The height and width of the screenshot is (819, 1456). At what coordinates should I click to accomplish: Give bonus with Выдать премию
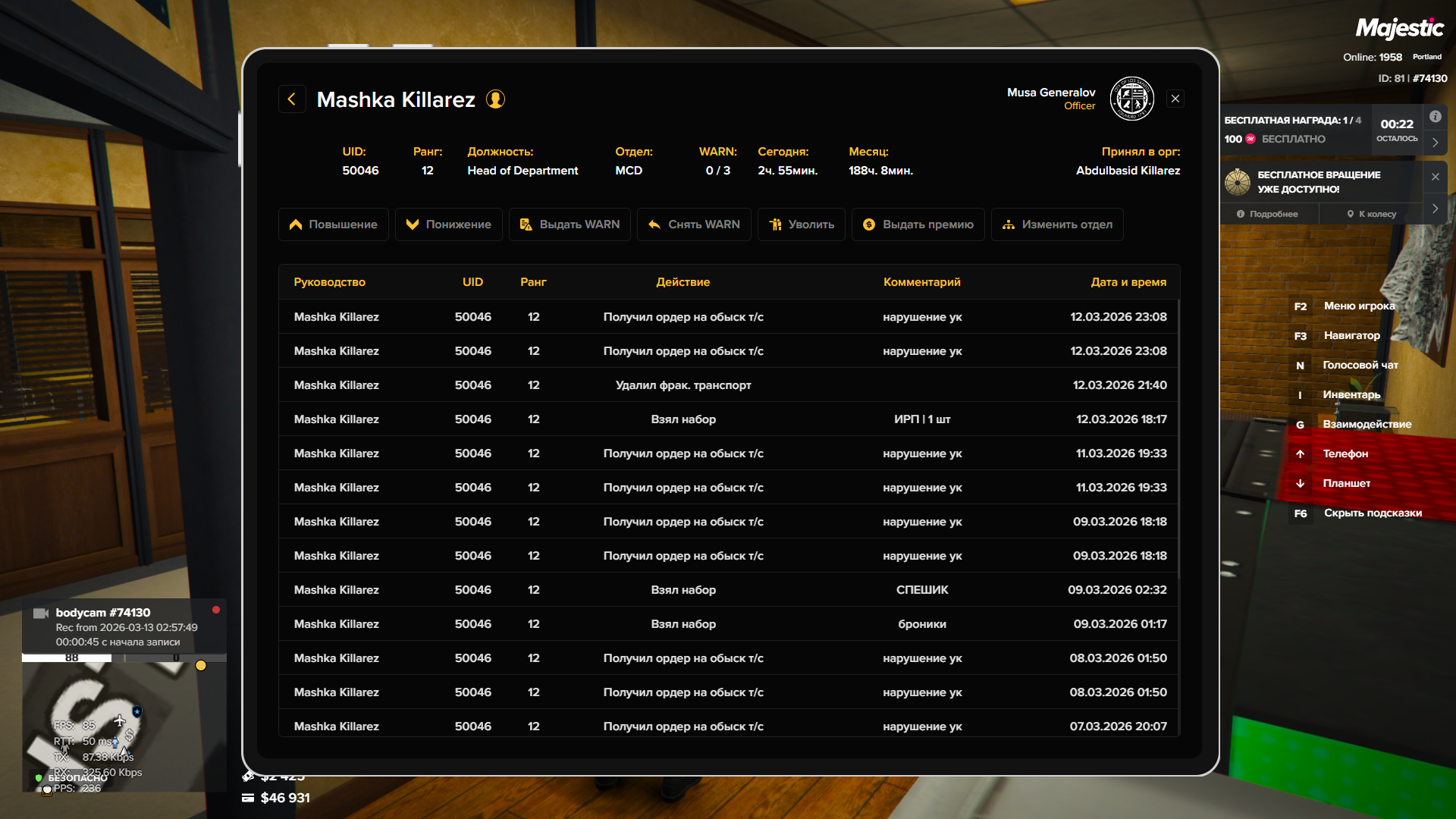(918, 224)
